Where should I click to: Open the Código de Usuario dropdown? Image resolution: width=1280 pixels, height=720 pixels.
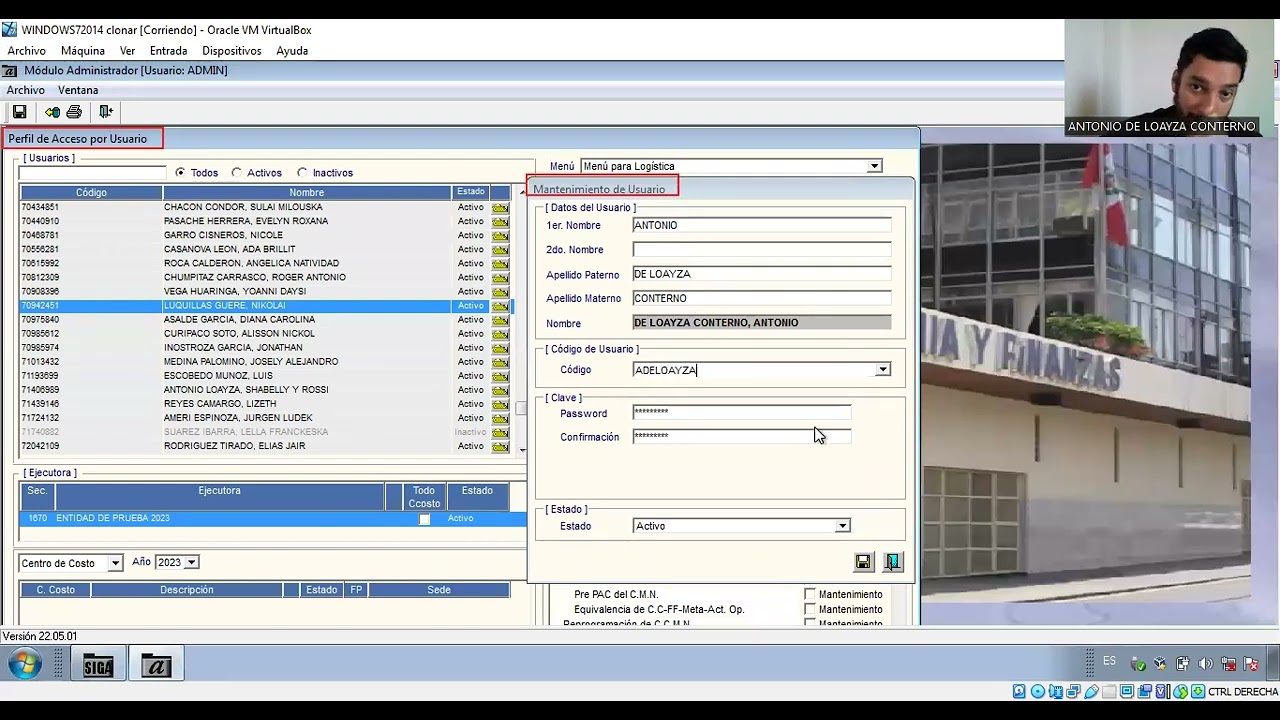coord(883,370)
